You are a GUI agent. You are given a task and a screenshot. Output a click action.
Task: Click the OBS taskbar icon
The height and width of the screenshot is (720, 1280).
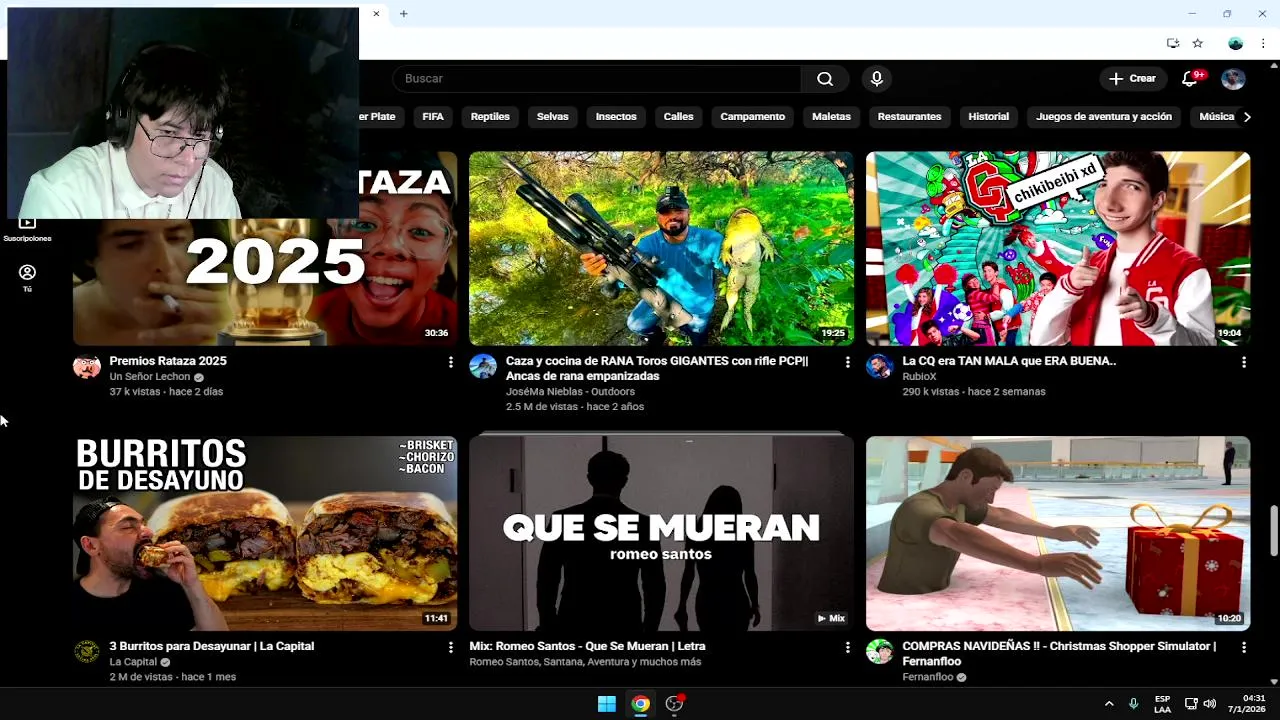pyautogui.click(x=675, y=704)
